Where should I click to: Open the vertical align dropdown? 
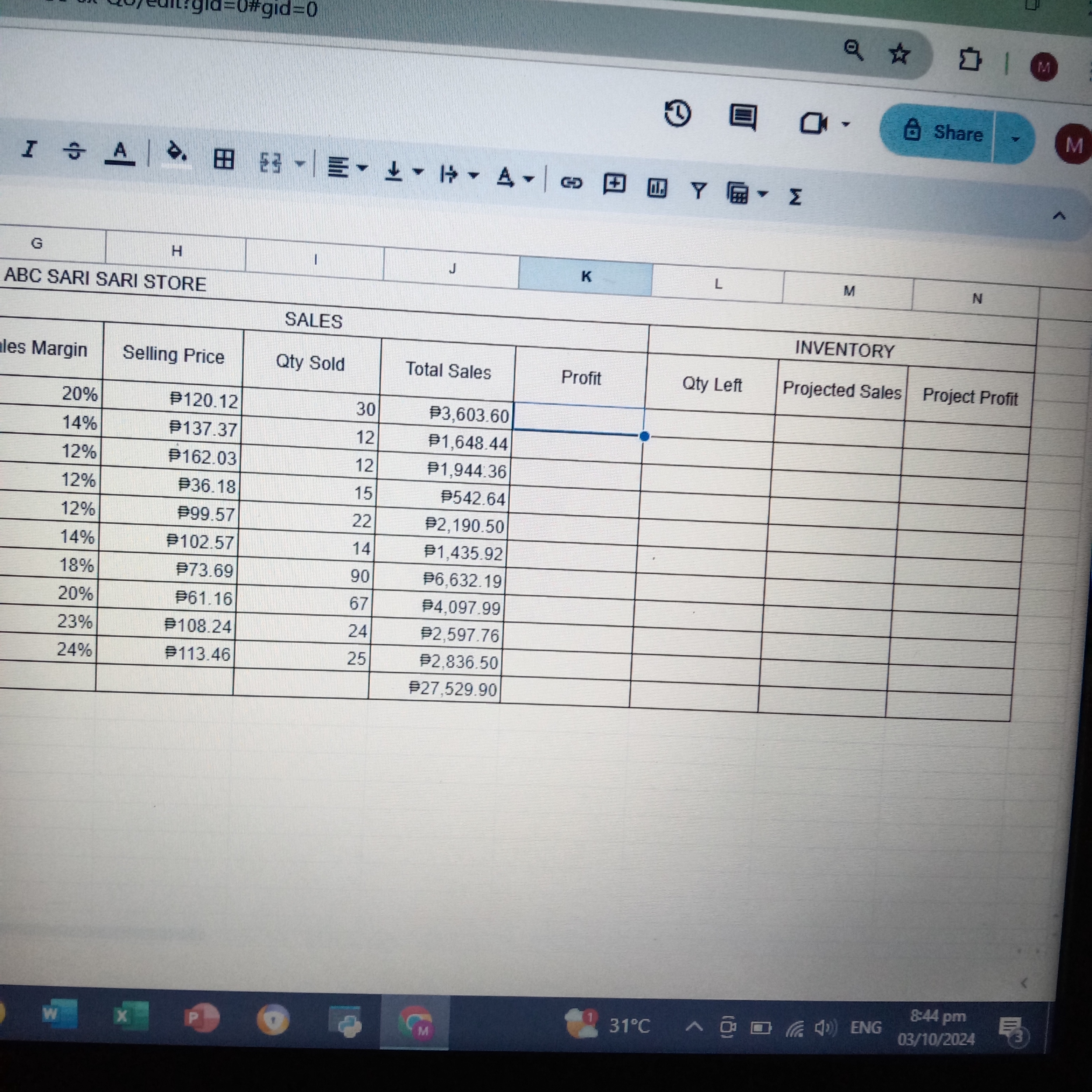click(x=404, y=171)
